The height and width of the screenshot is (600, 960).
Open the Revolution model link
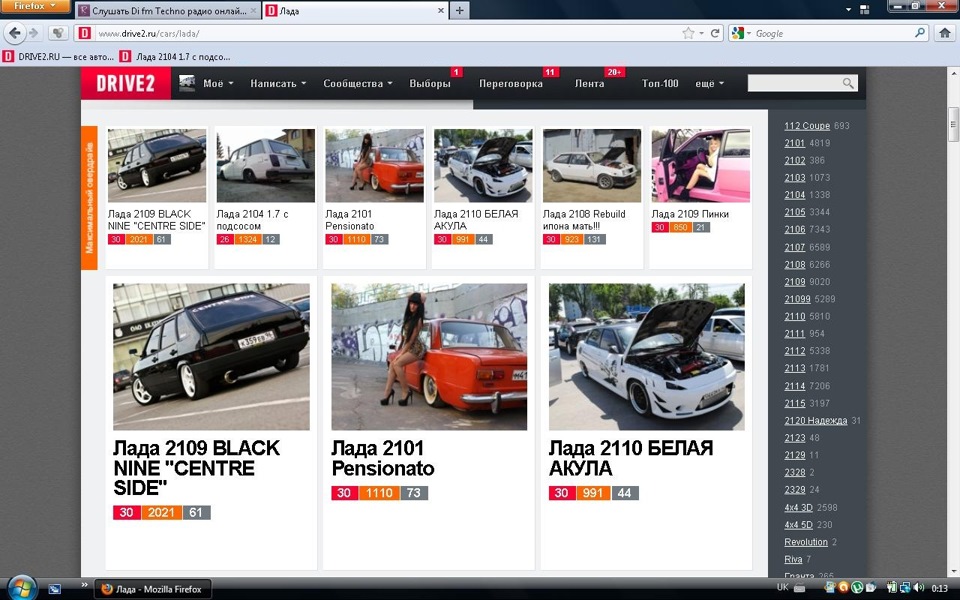(x=806, y=542)
